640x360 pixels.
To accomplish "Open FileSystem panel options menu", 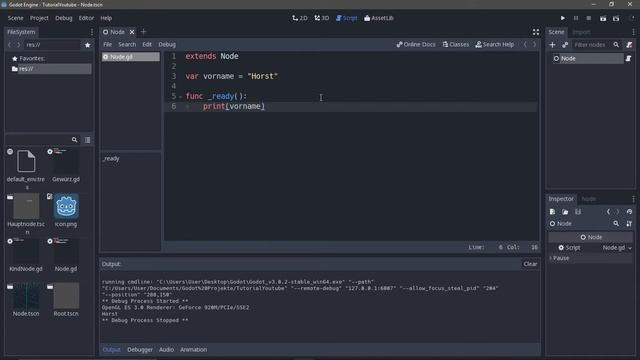I will tap(91, 32).
